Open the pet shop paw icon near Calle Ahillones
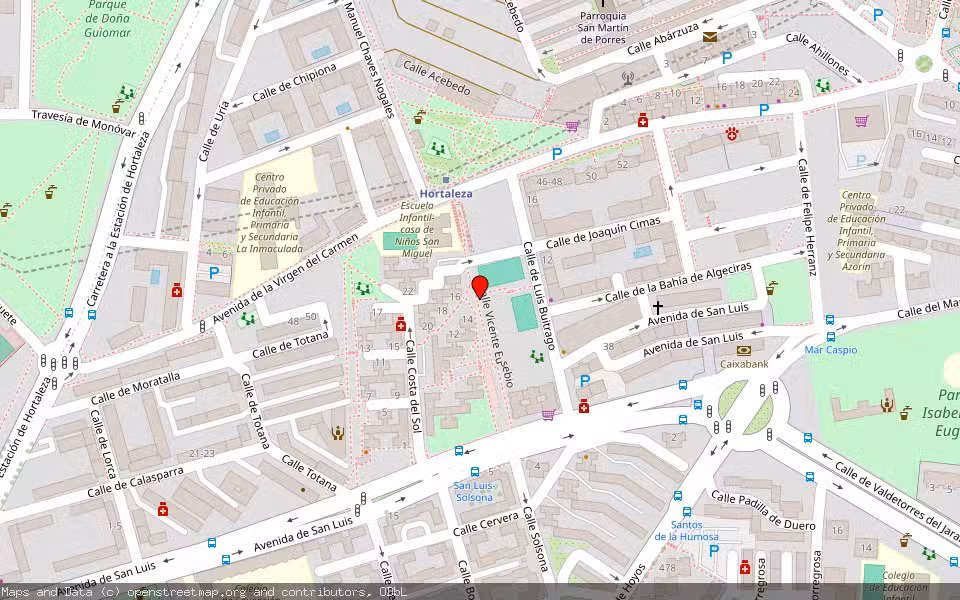 pos(732,133)
